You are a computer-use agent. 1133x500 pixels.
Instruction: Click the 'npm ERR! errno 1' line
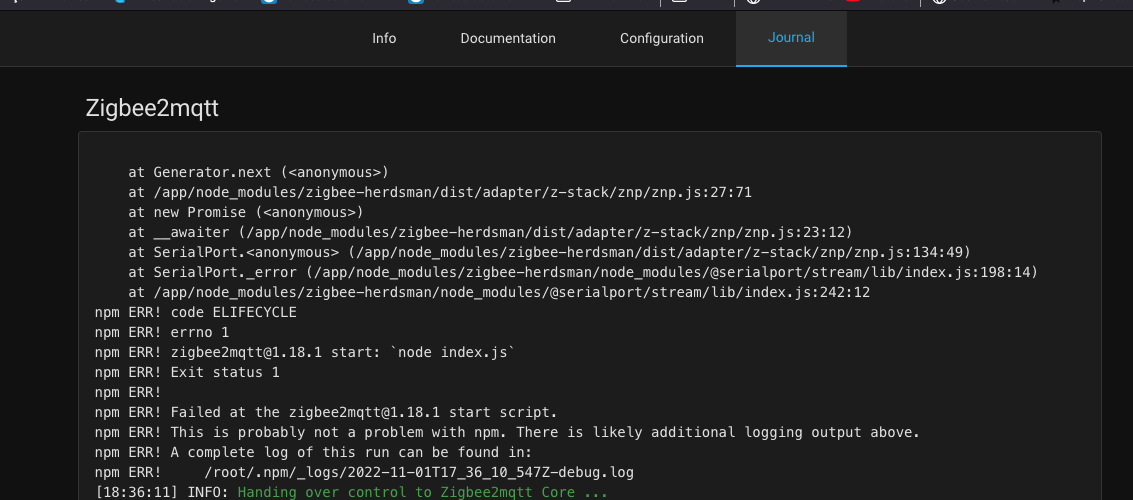point(162,332)
